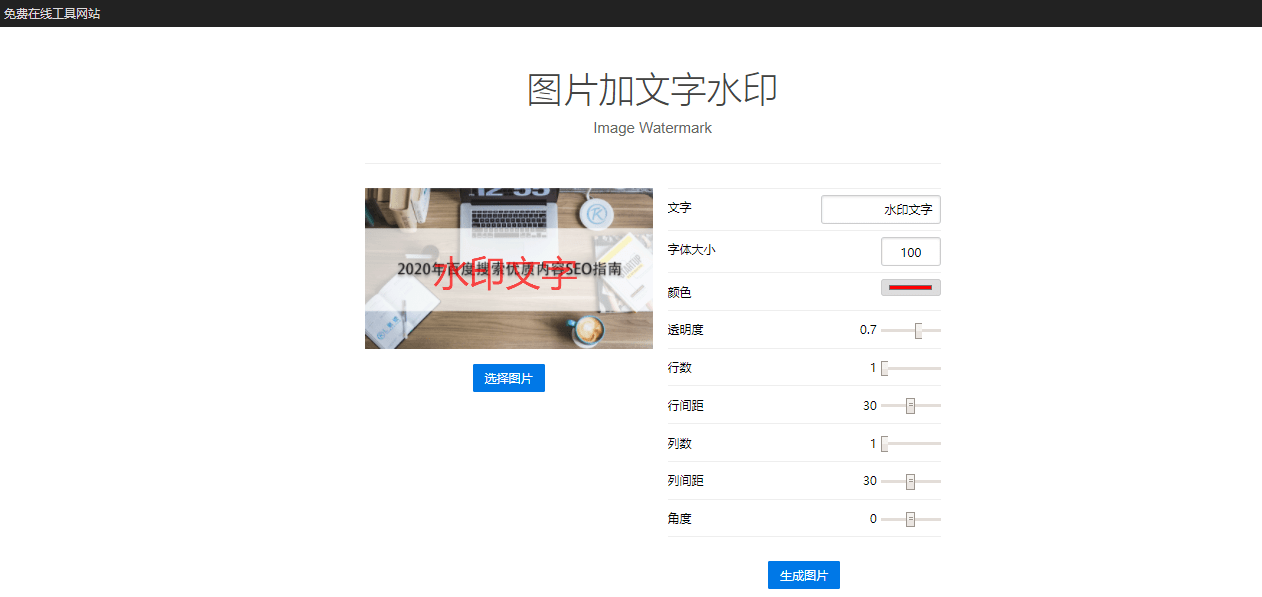The image size is (1262, 597).
Task: Click the 字体大小 label
Action: [x=692, y=250]
